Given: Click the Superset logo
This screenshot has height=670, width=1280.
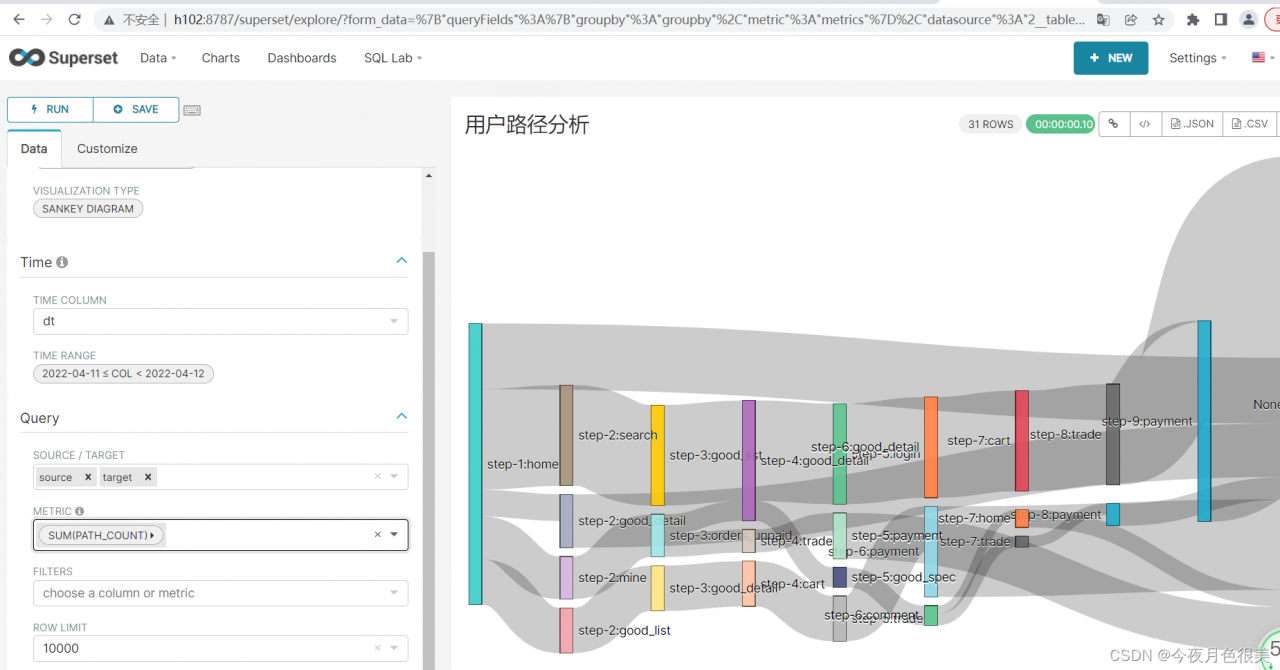Looking at the screenshot, I should 63,58.
